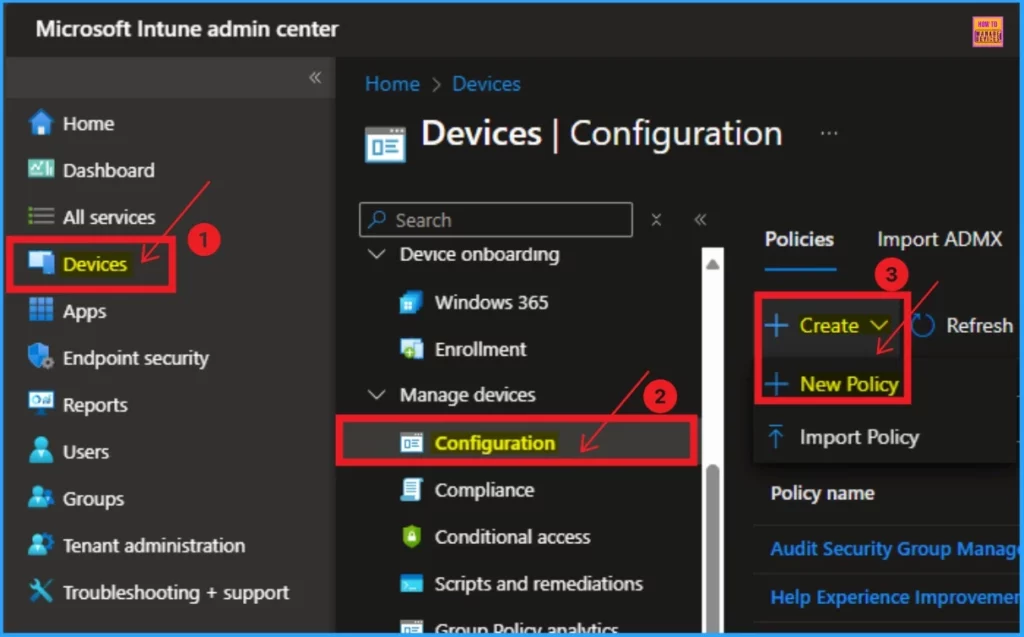1024x637 pixels.
Task: Switch to the Import ADMX tab
Action: [939, 239]
